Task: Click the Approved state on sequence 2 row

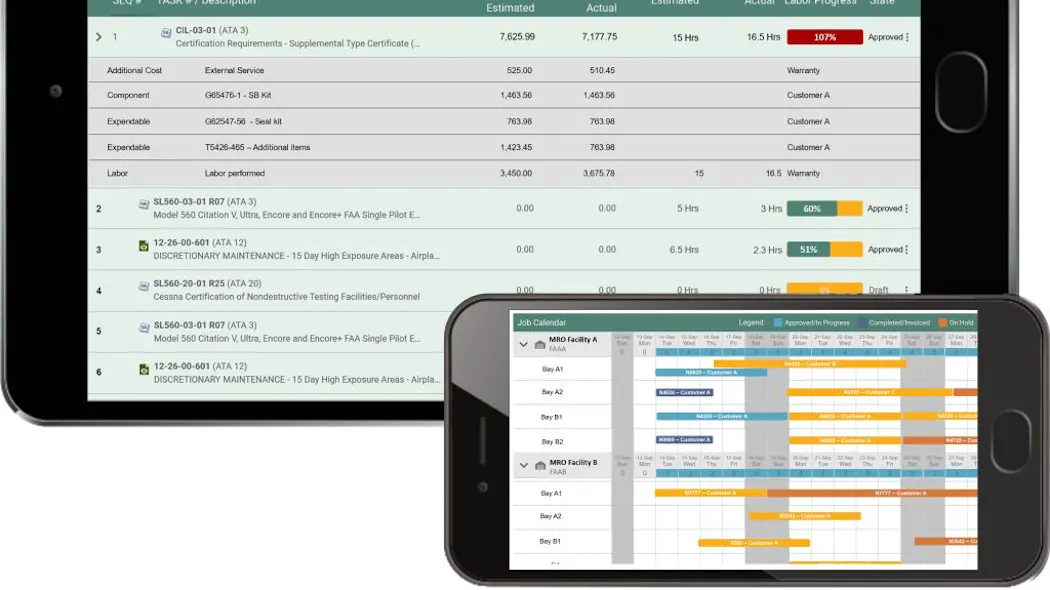Action: pyautogui.click(x=885, y=209)
